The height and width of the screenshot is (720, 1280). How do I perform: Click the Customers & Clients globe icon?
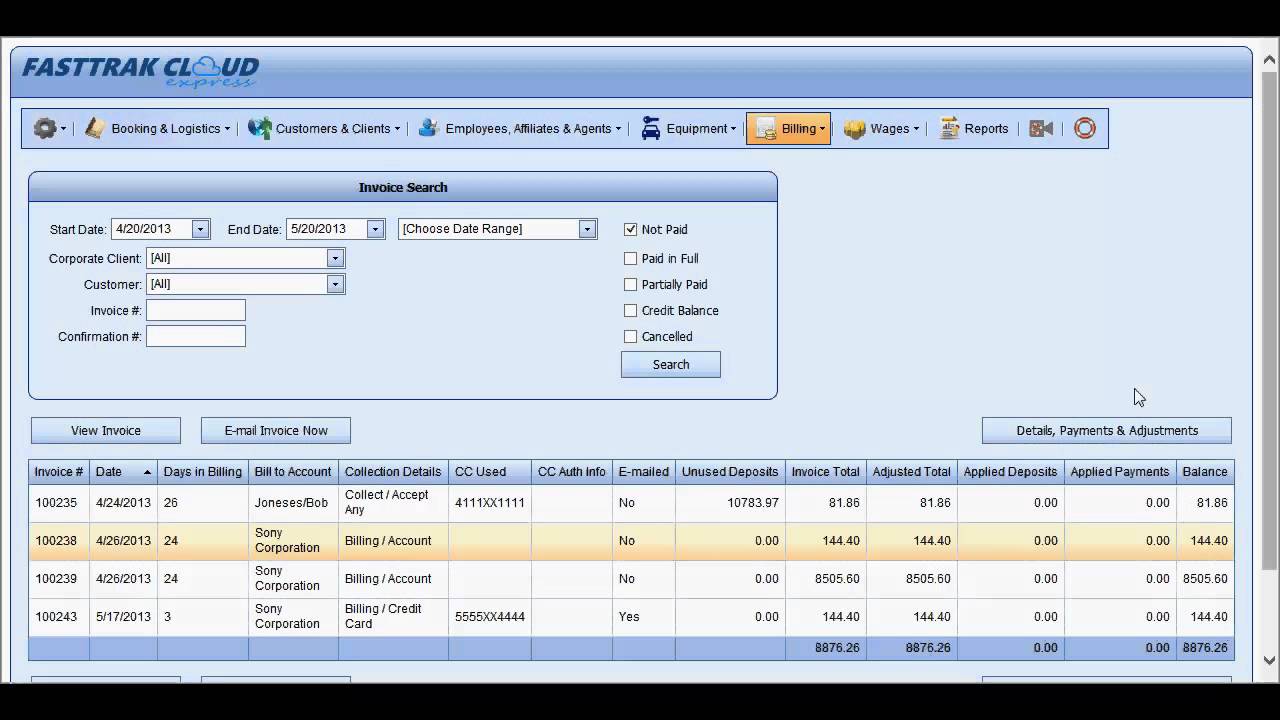pyautogui.click(x=260, y=128)
